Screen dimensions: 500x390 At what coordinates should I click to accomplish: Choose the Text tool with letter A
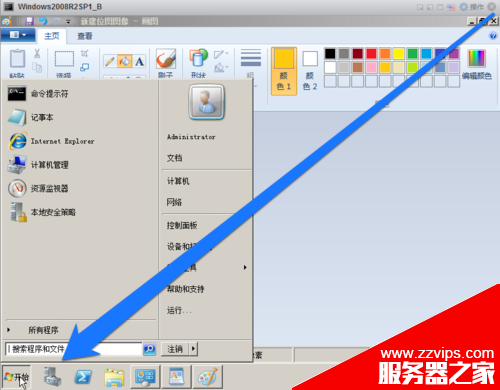point(139,61)
